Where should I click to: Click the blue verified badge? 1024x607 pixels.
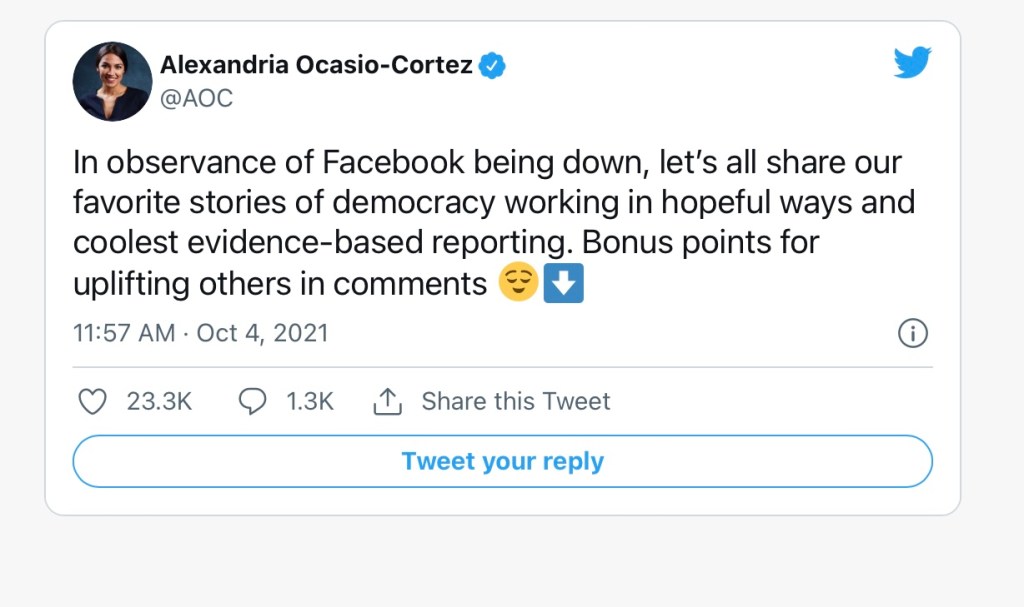click(493, 66)
